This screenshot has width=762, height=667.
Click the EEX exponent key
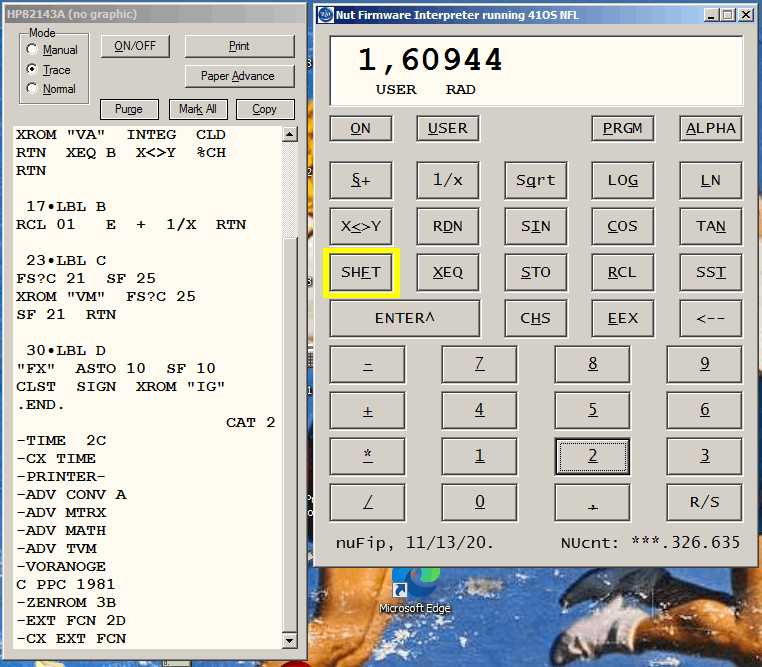[623, 318]
